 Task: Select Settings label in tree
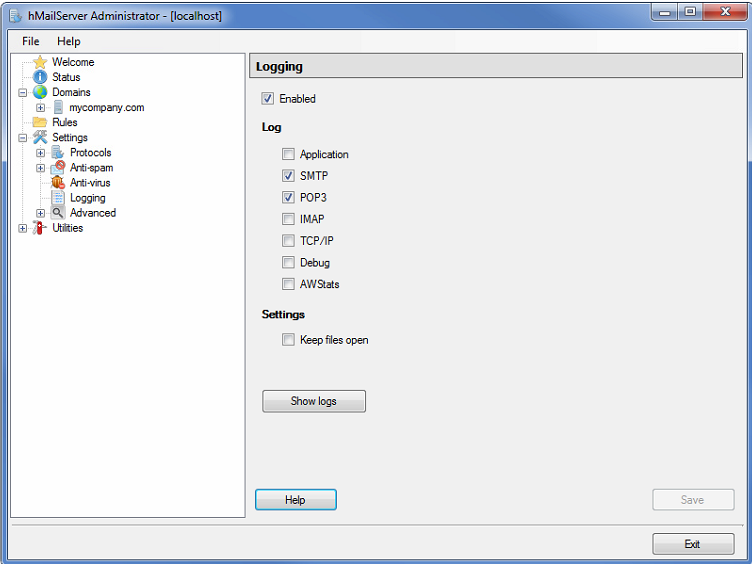(x=70, y=137)
